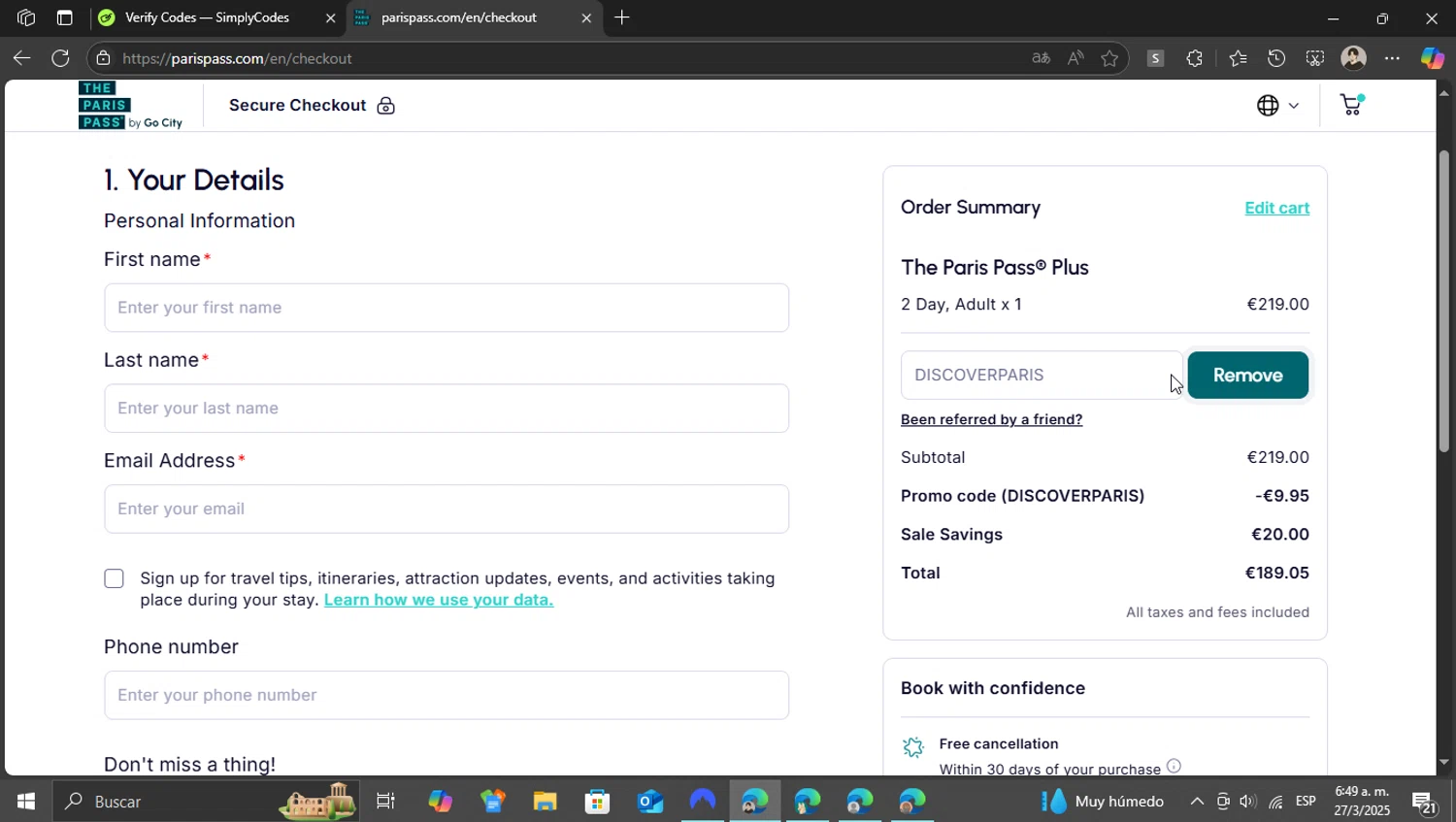Remove the applied promo code

[x=1248, y=375]
